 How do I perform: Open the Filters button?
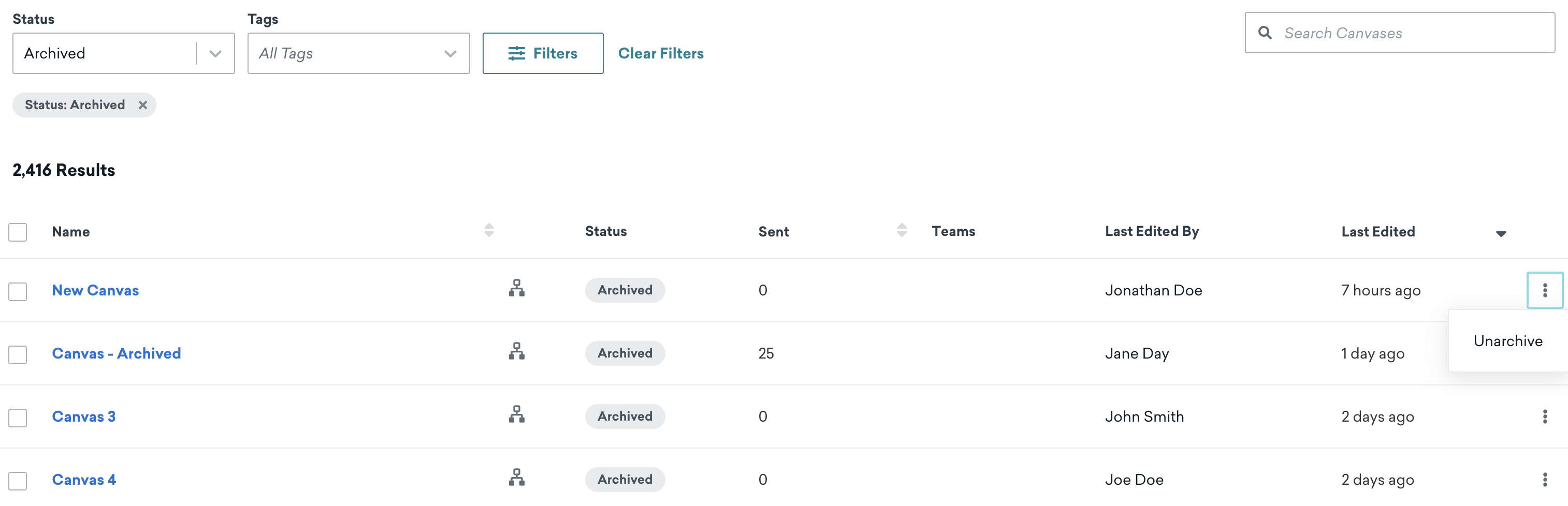click(x=542, y=53)
